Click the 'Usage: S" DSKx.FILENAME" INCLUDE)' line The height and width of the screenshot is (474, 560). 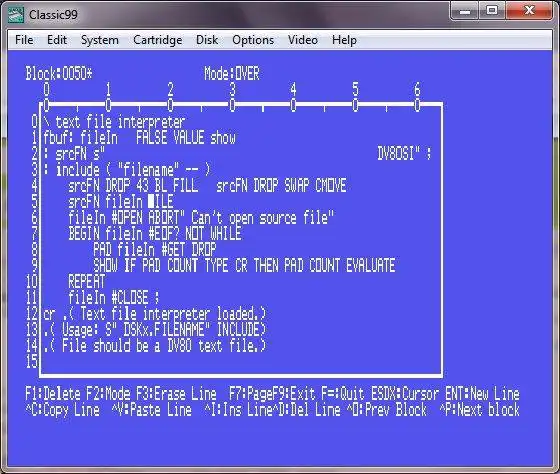click(164, 329)
